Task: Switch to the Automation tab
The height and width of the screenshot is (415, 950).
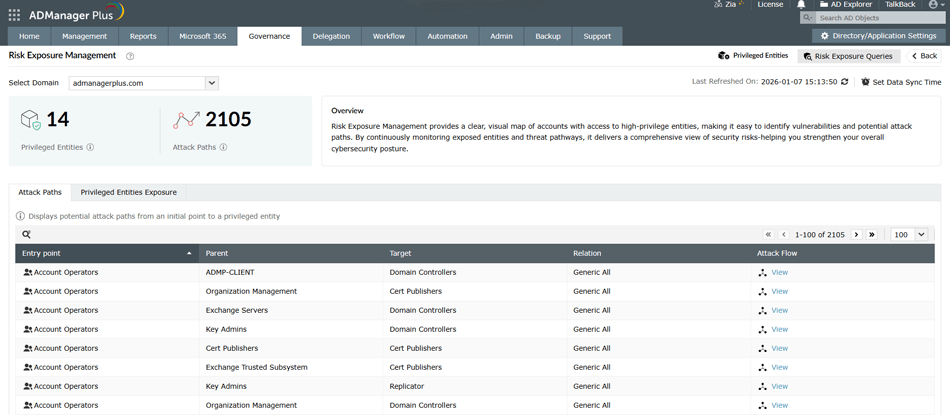Action: 447,36
